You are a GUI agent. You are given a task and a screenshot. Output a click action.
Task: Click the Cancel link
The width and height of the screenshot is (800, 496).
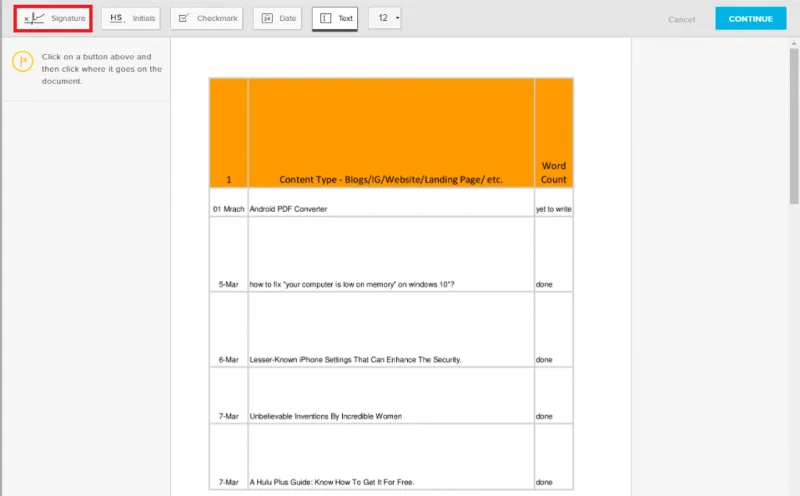[x=681, y=19]
